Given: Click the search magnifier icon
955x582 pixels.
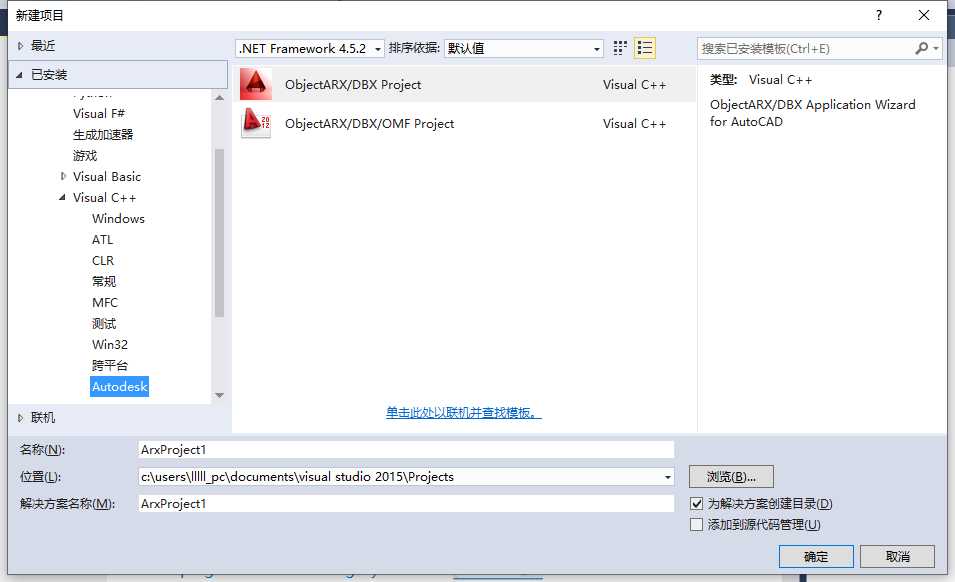Looking at the screenshot, I should click(922, 48).
